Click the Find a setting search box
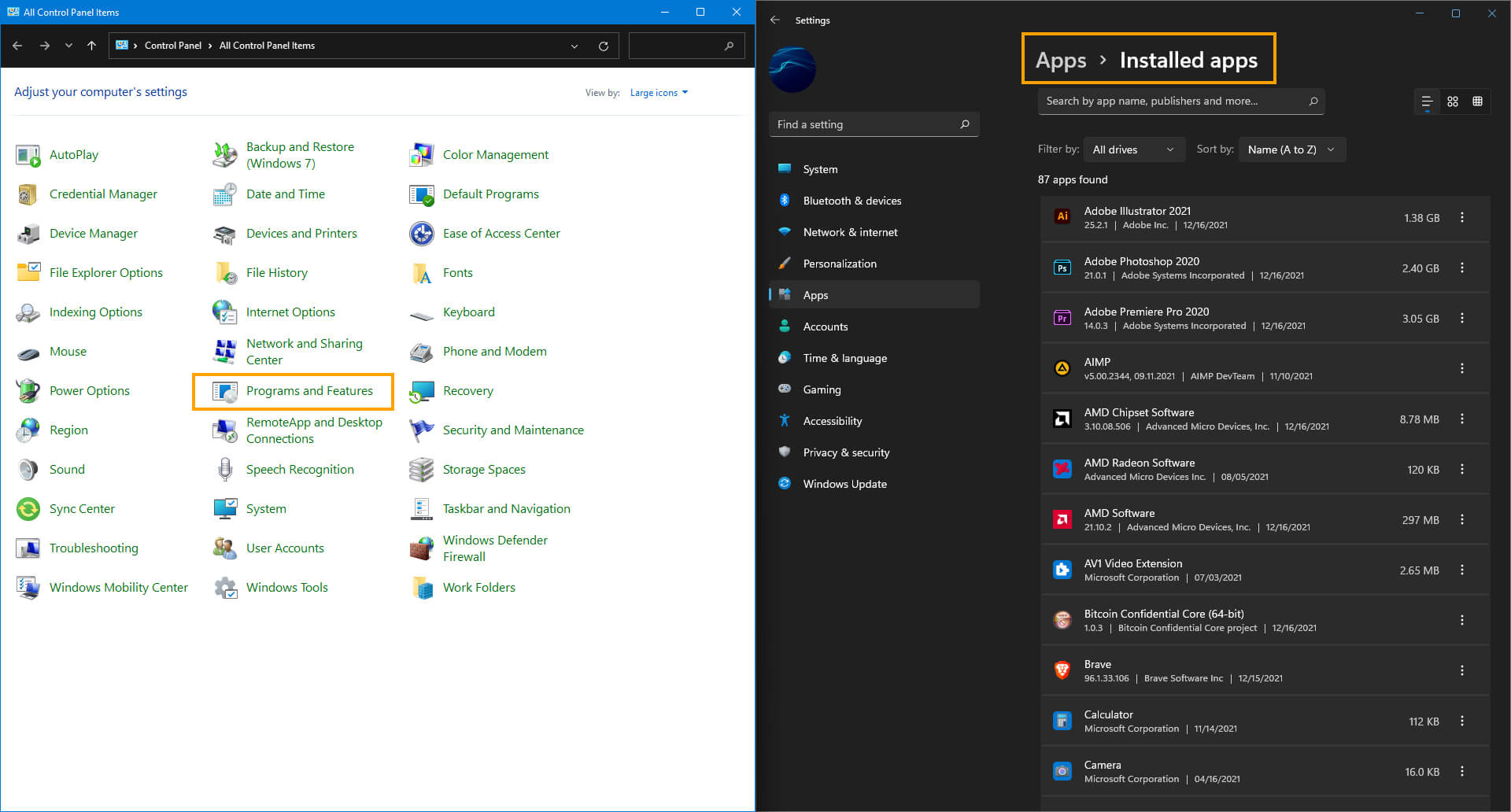Image resolution: width=1511 pixels, height=812 pixels. coord(874,124)
